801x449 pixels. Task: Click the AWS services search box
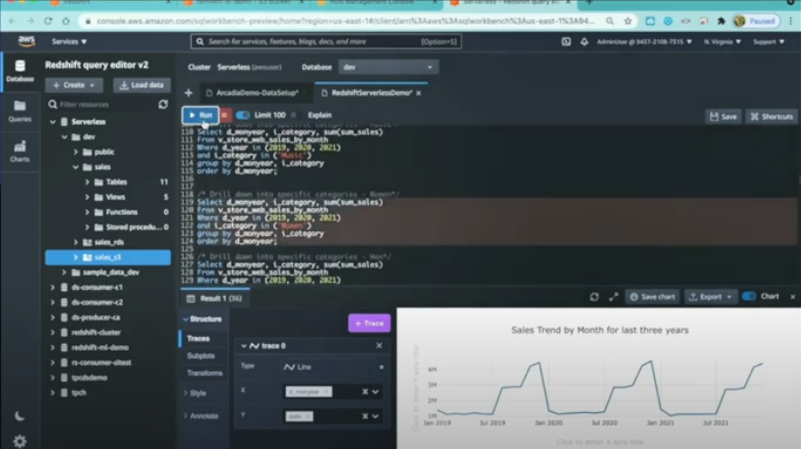(x=326, y=41)
